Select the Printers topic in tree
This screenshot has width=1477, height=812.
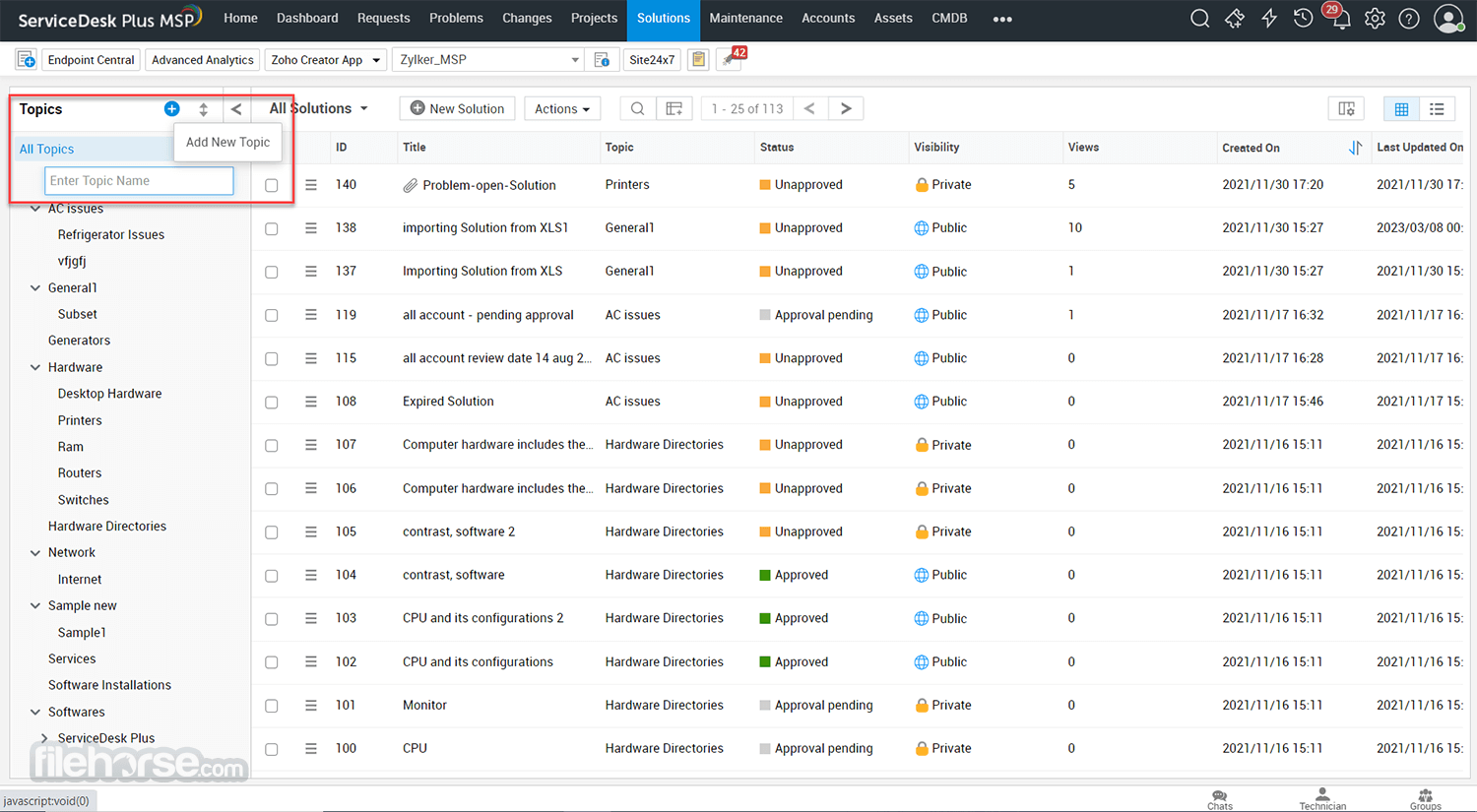tap(80, 420)
